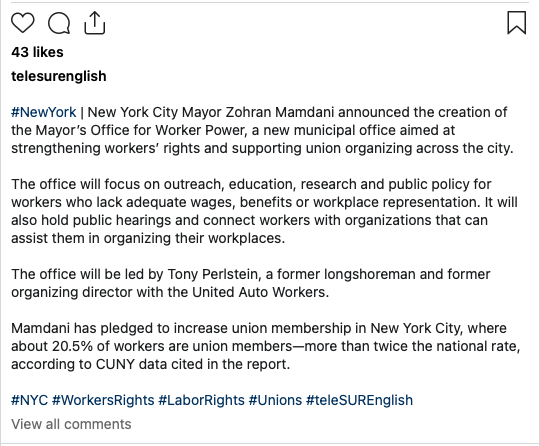Open the #NYC hashtag
This screenshot has height=446, width=540.
[29, 400]
